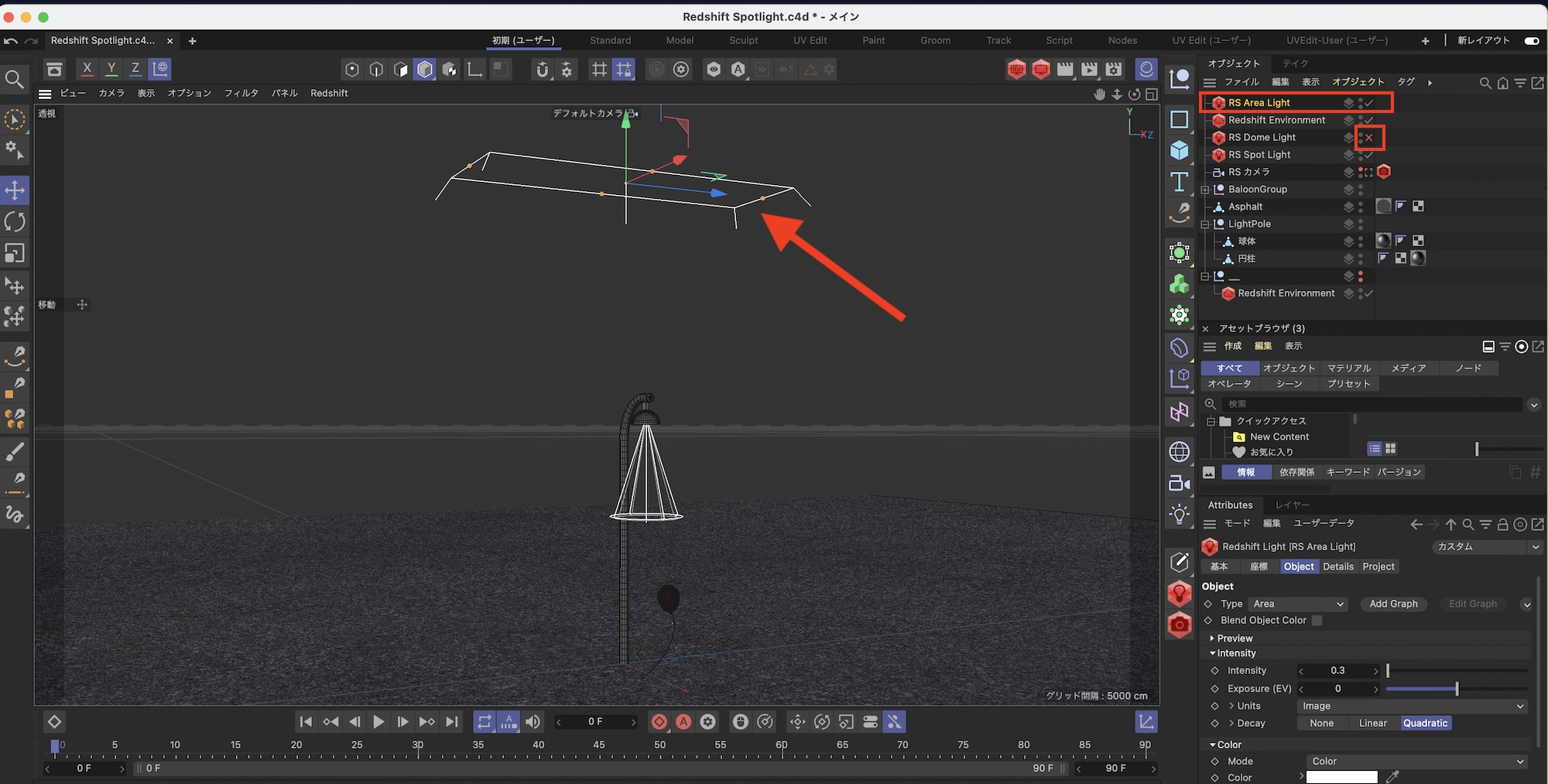Click the search magnifier icon at top left
Screen dimensions: 1548x784
14,79
